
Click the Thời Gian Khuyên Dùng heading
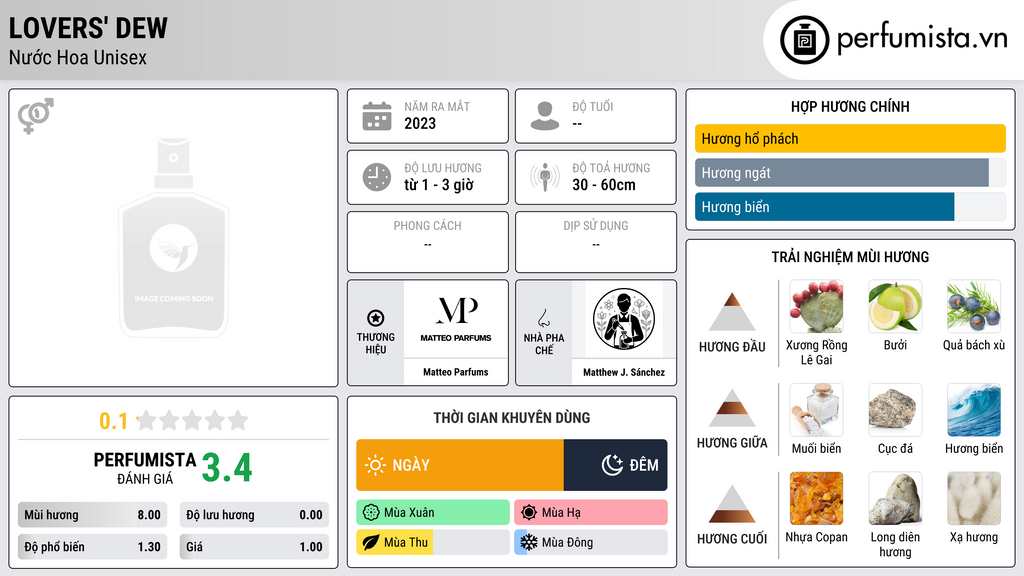coord(512,418)
